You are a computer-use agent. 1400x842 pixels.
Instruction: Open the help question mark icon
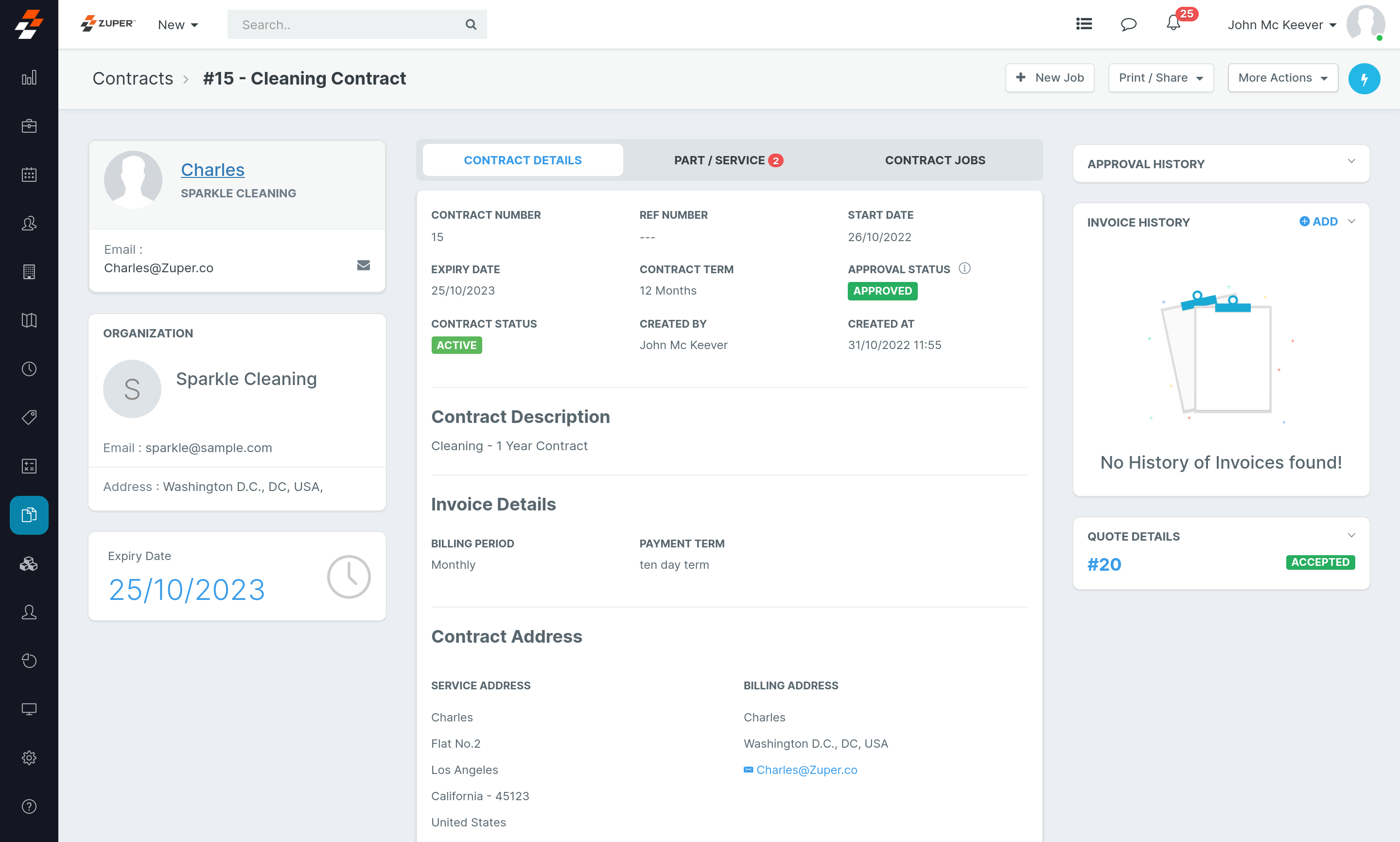pos(29,806)
